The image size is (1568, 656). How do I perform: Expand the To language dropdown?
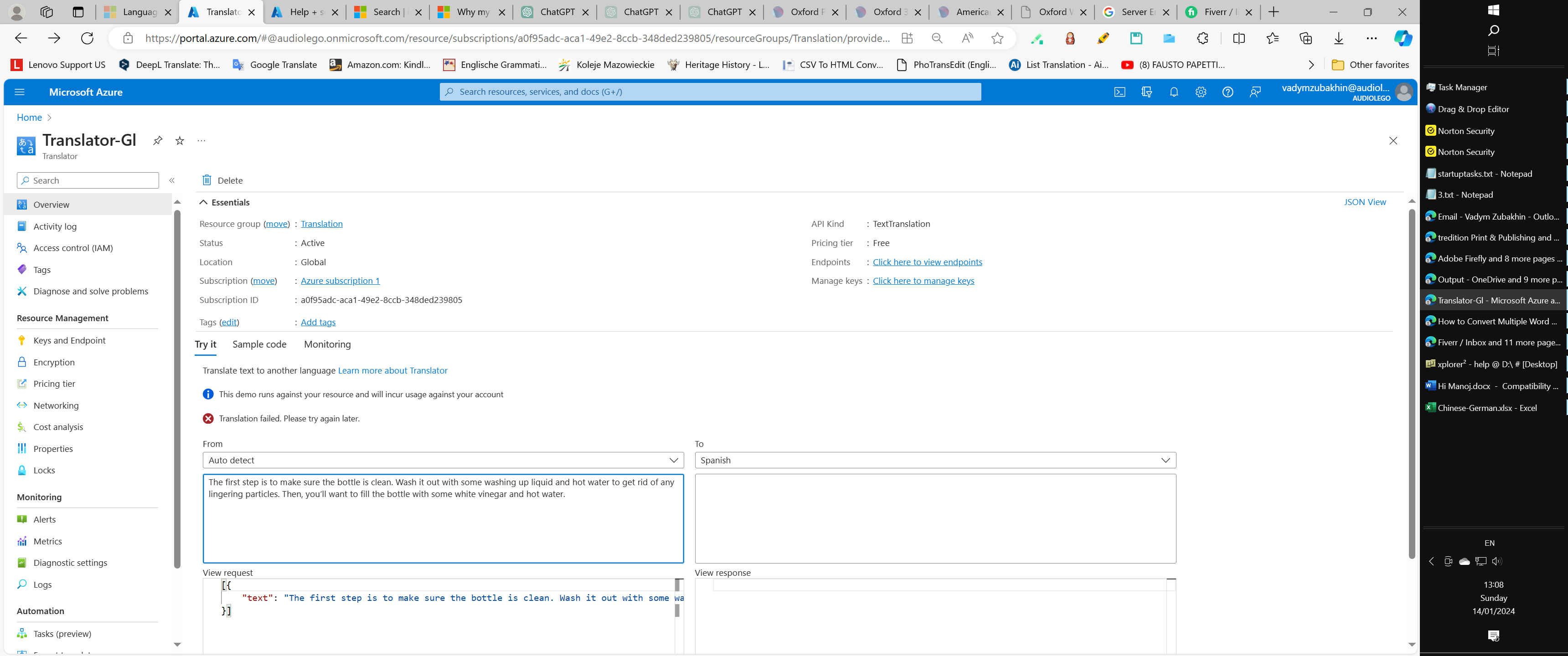[935, 460]
